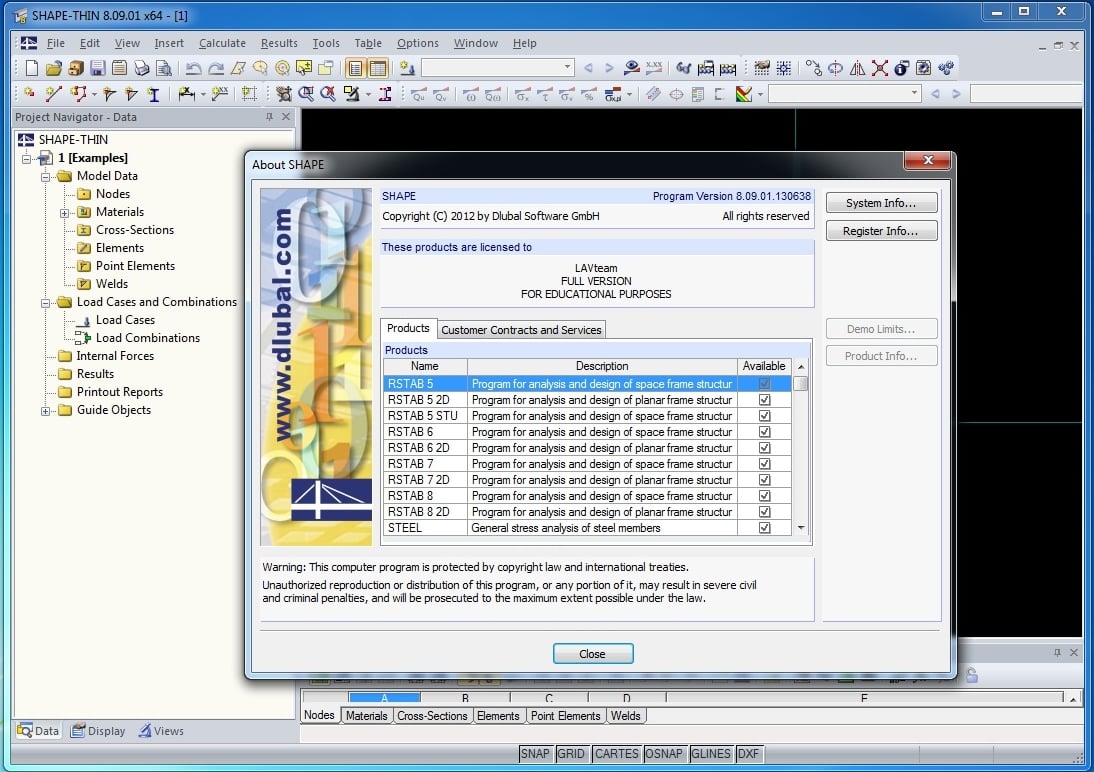Click the red X delete icon
This screenshot has width=1094, height=772.
pyautogui.click(x=879, y=68)
